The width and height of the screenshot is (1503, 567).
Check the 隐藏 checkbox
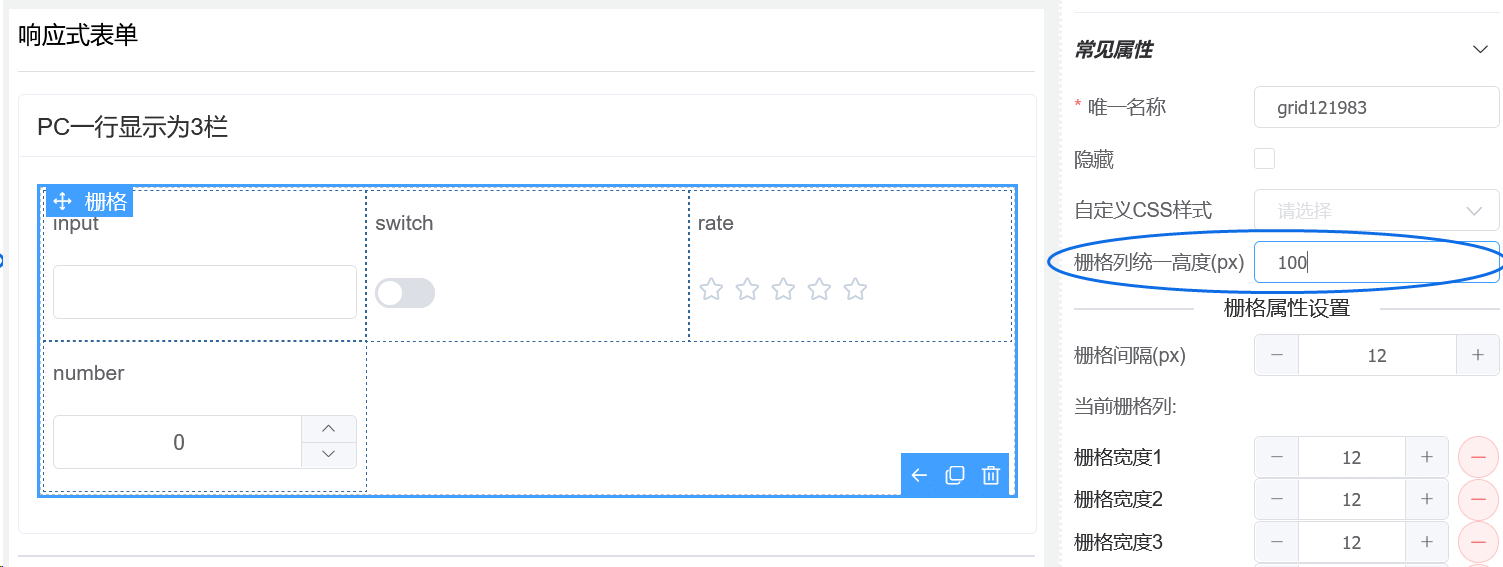click(x=1265, y=159)
